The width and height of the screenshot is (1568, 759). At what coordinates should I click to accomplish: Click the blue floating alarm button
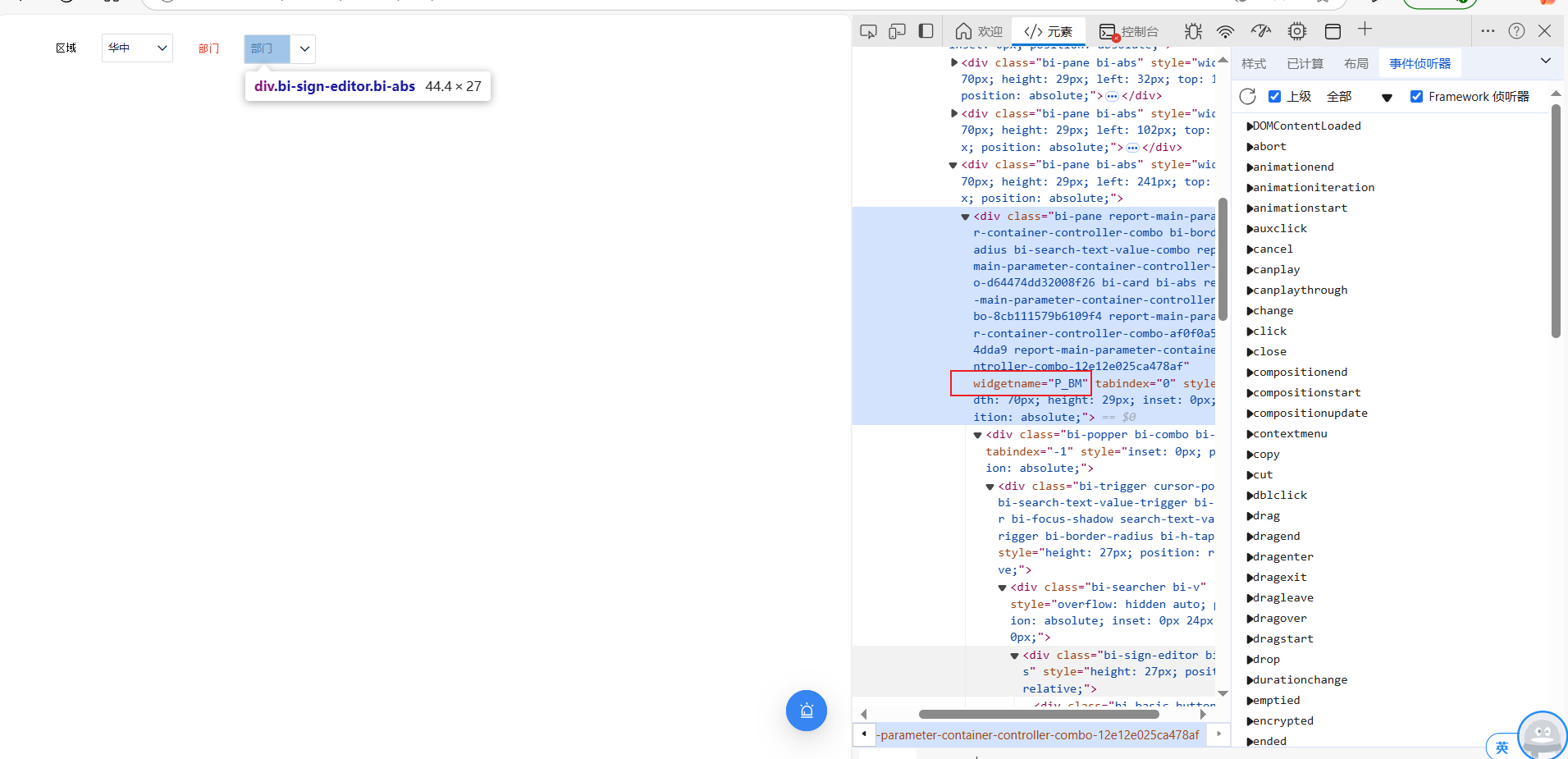806,711
